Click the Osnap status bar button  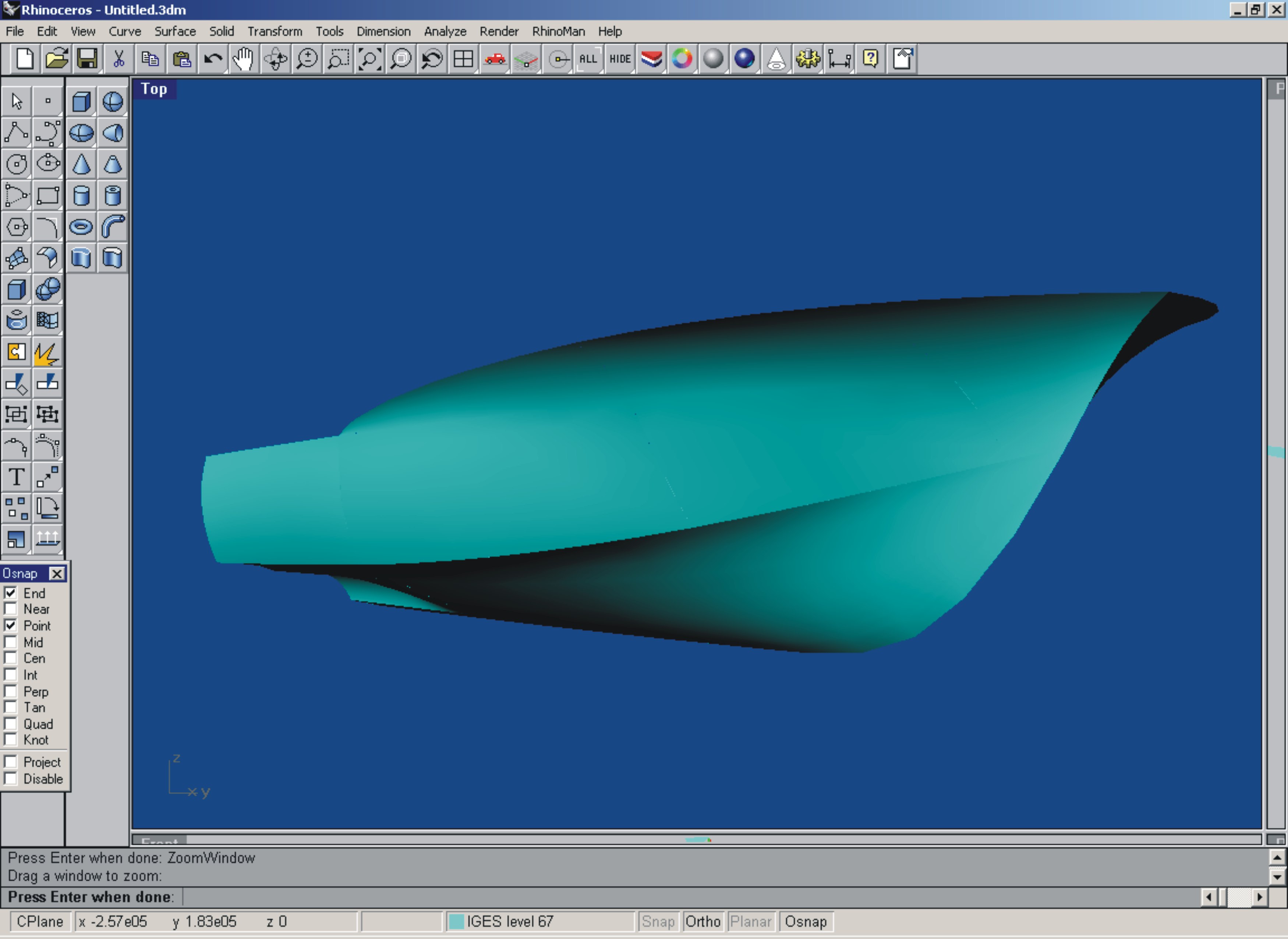coord(806,921)
